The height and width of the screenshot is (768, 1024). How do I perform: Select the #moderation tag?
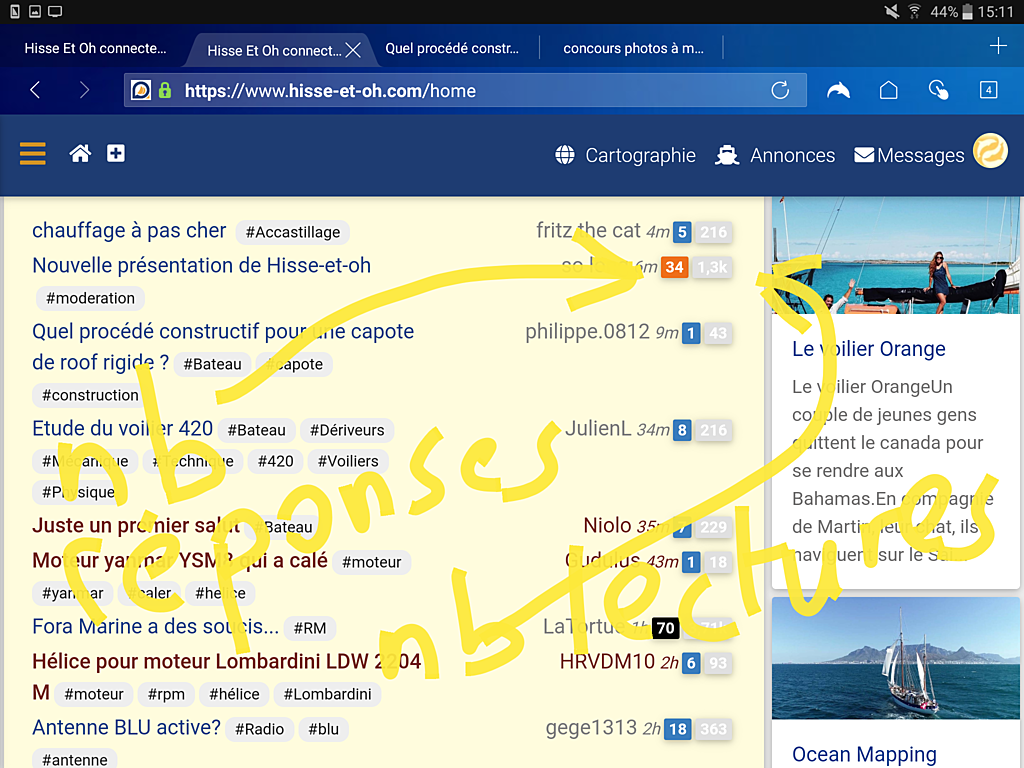click(90, 298)
